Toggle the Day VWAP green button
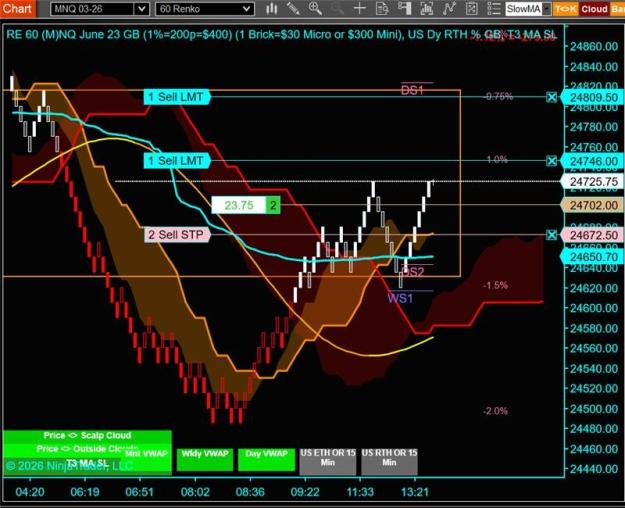 point(266,459)
